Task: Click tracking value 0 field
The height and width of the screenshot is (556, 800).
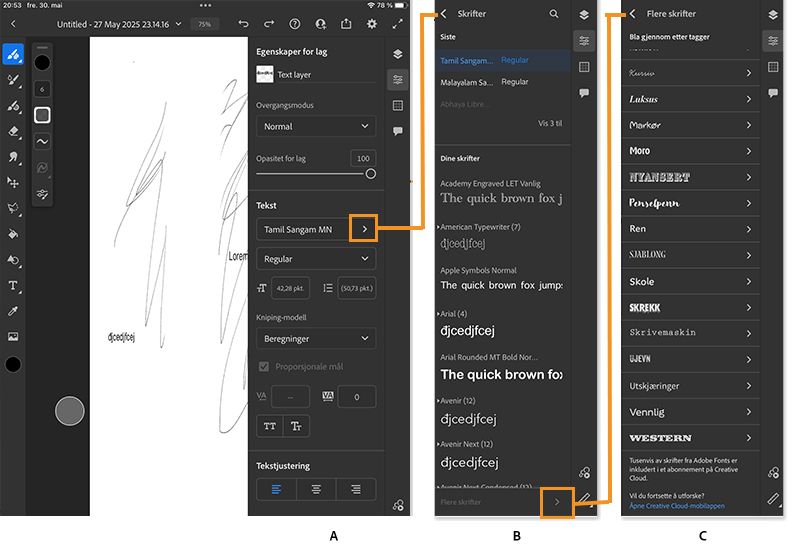Action: pos(357,397)
